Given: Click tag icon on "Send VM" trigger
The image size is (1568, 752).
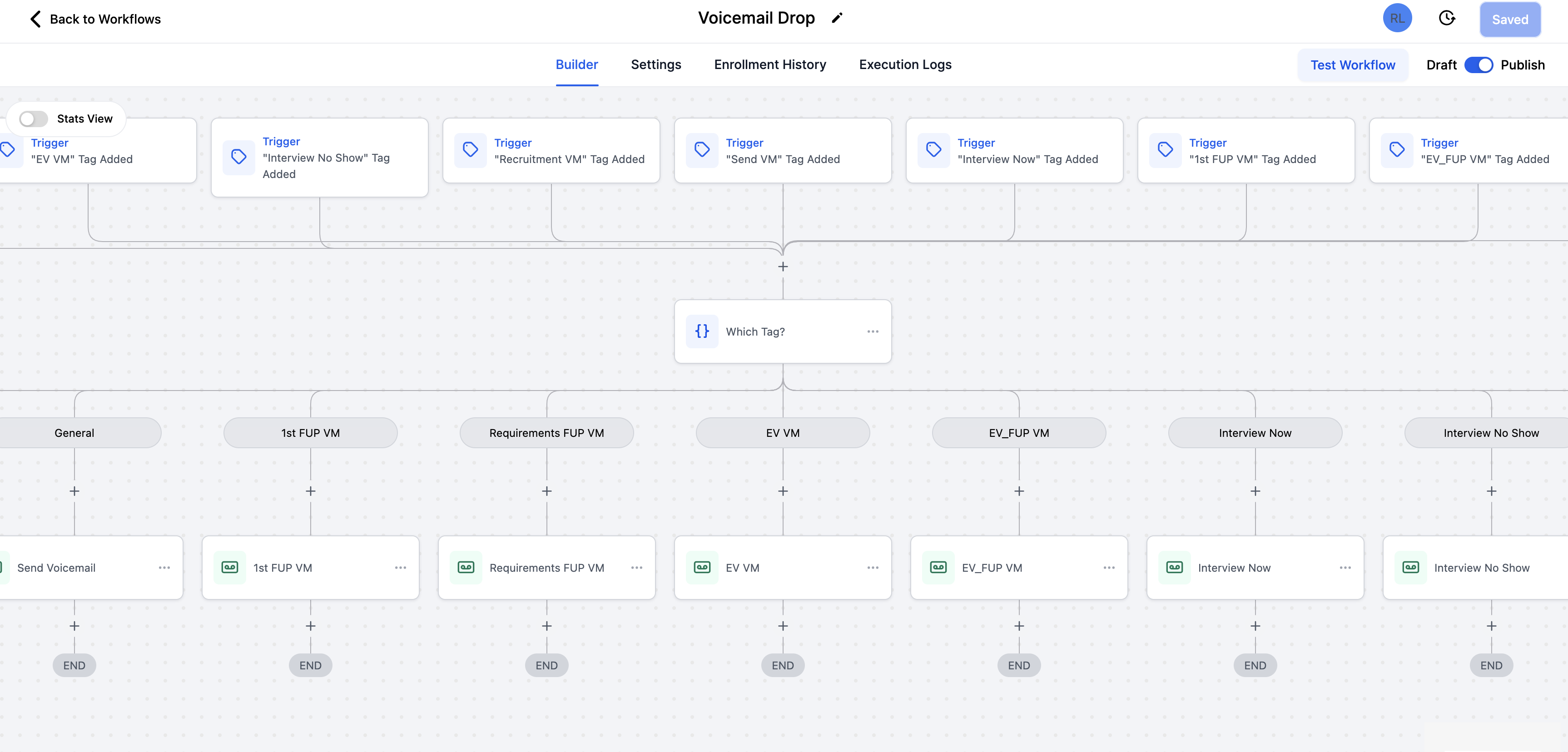Looking at the screenshot, I should coord(702,150).
